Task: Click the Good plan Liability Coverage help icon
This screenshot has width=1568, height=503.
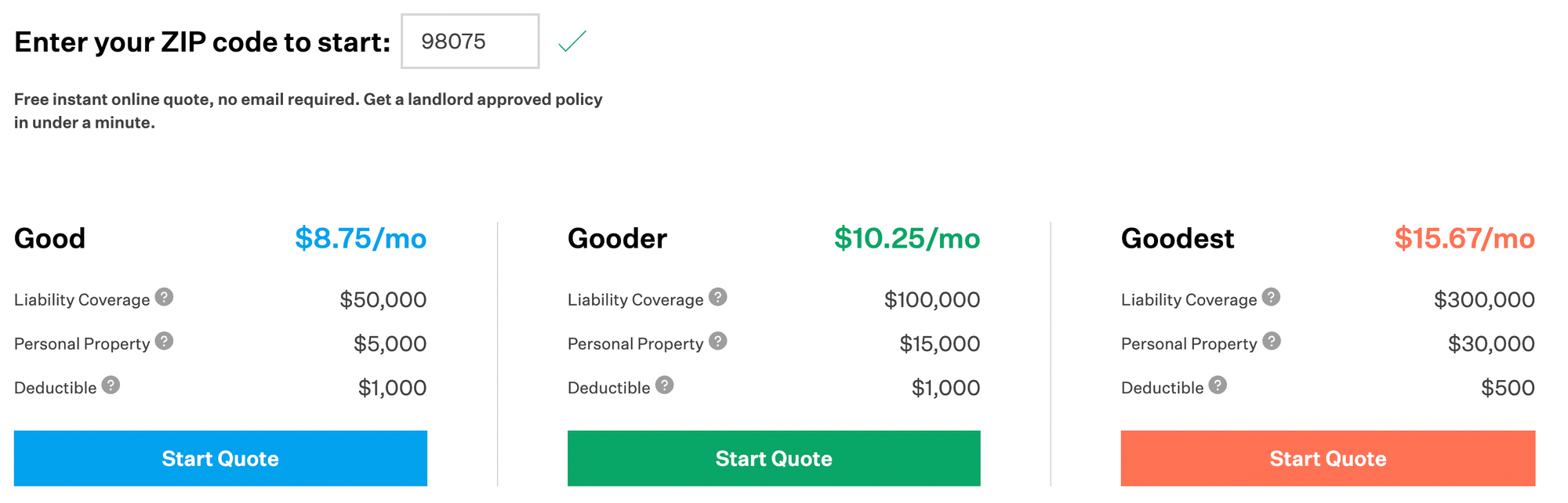Action: (x=165, y=297)
